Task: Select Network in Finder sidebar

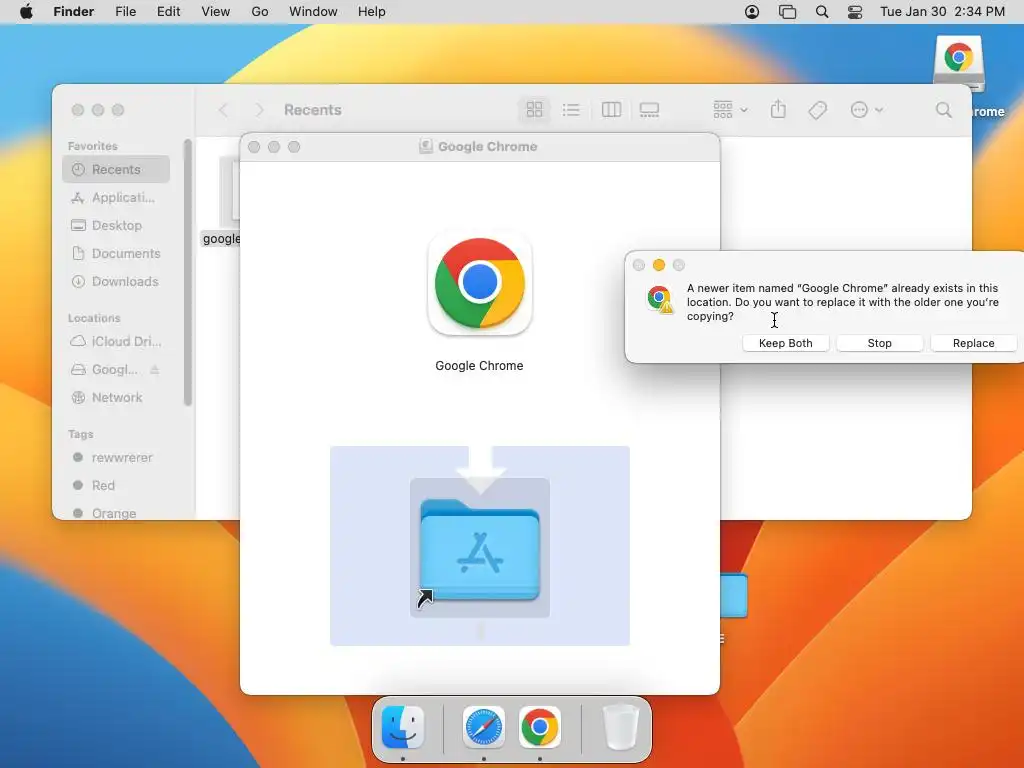Action: point(116,397)
